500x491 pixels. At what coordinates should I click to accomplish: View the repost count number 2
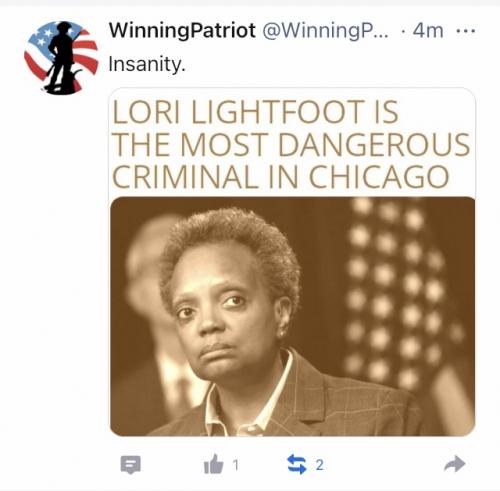coord(319,465)
